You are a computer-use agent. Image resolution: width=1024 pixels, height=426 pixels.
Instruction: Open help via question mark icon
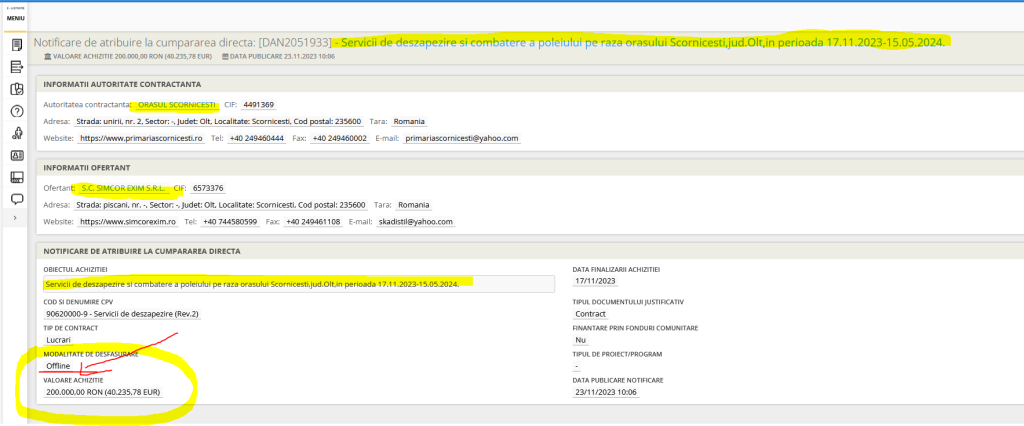coord(16,111)
